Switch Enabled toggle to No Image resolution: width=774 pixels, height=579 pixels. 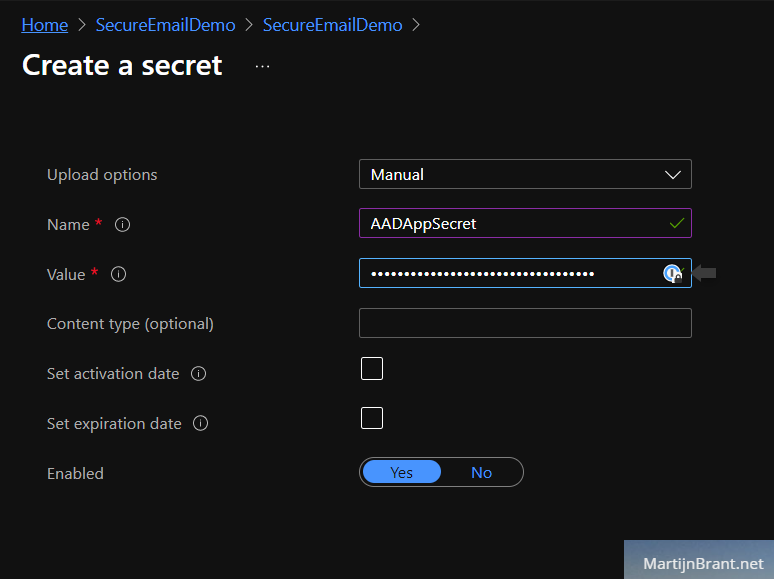click(x=481, y=472)
